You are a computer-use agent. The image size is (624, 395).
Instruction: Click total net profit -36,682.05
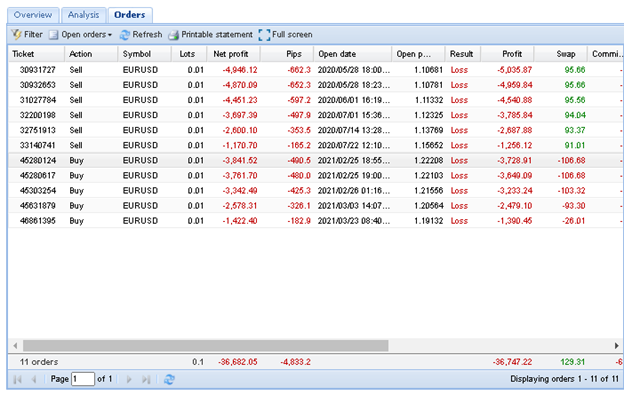pyautogui.click(x=238, y=362)
